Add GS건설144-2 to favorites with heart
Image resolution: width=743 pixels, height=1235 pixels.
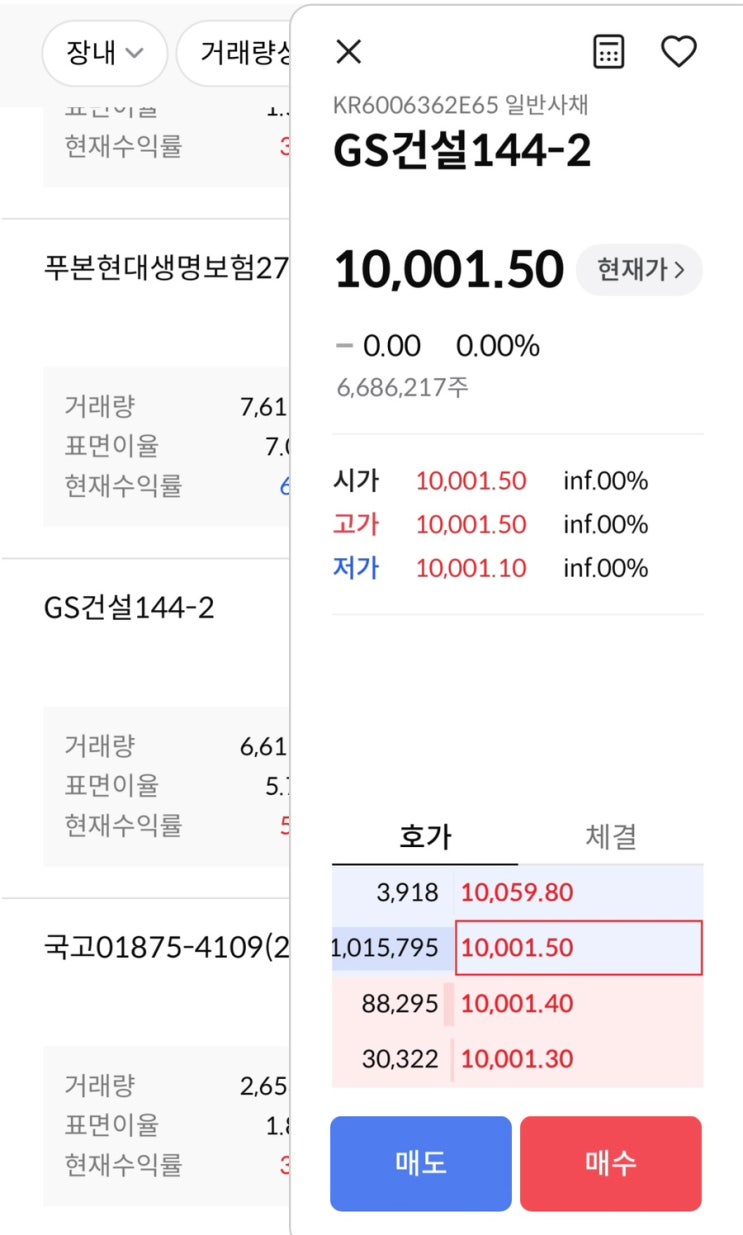679,52
